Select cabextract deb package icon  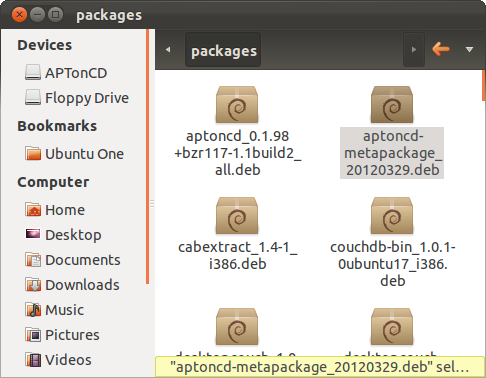tap(237, 216)
